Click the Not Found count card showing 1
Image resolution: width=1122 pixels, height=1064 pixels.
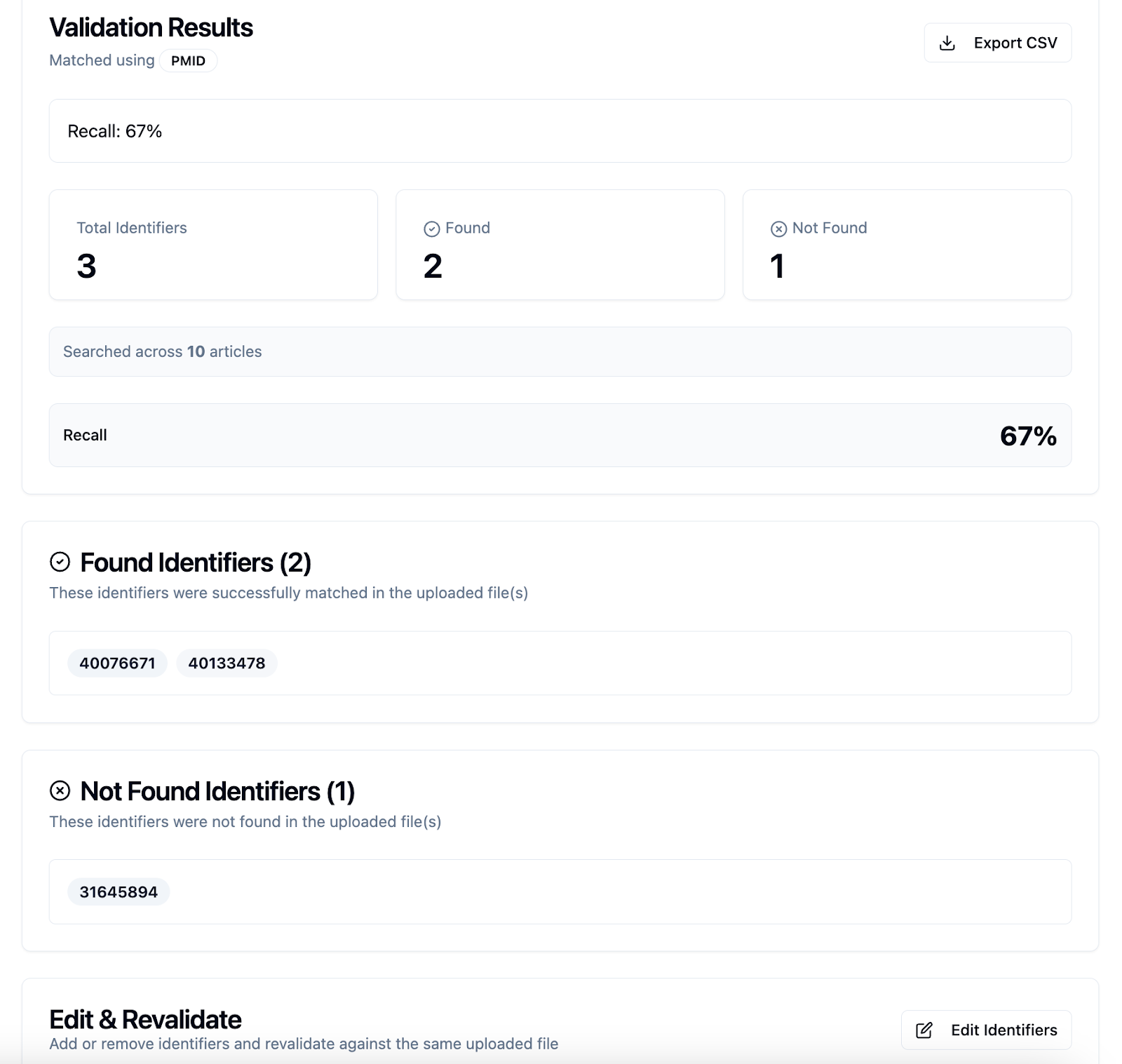click(907, 245)
